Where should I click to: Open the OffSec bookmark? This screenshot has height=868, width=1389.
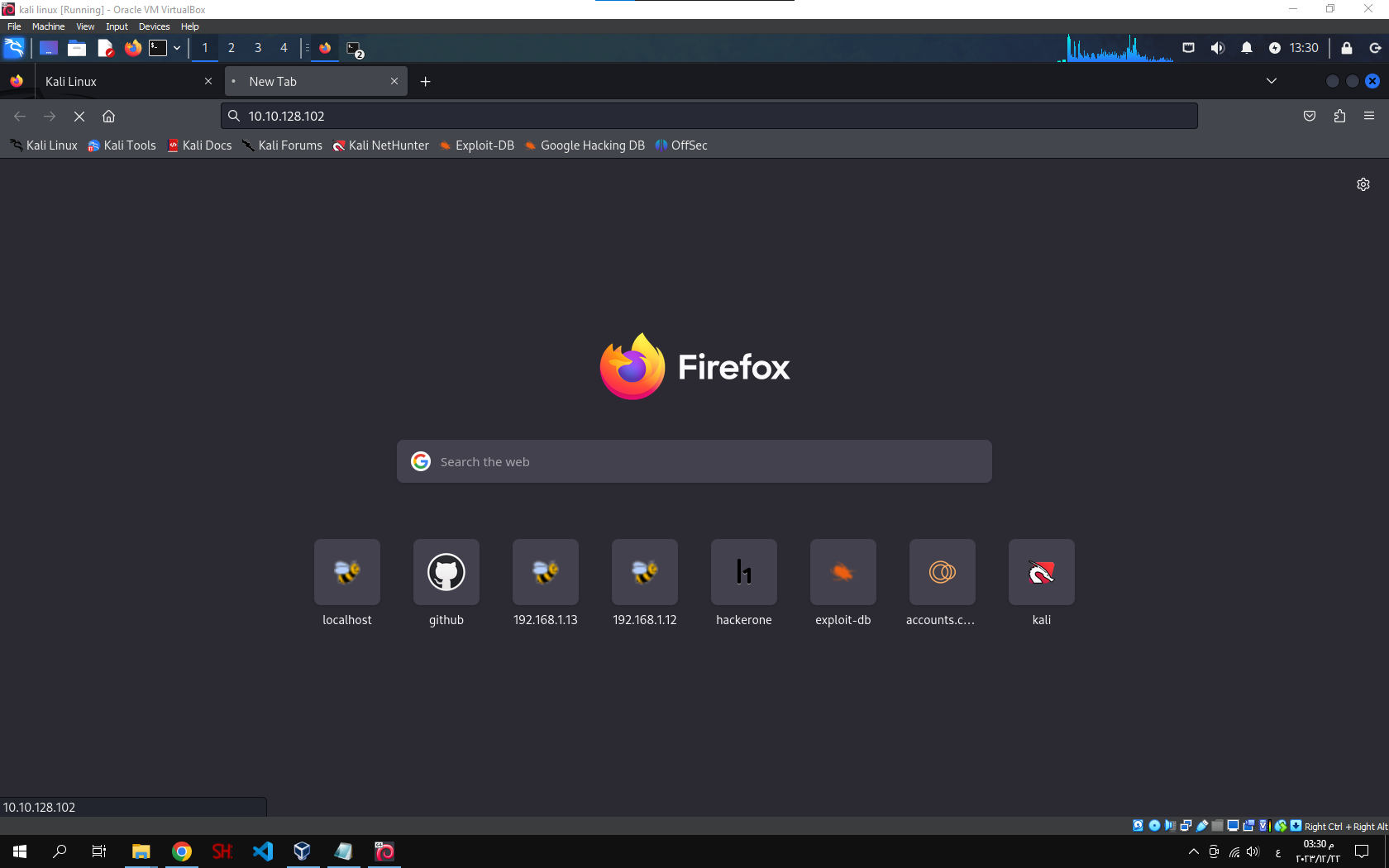point(681,145)
